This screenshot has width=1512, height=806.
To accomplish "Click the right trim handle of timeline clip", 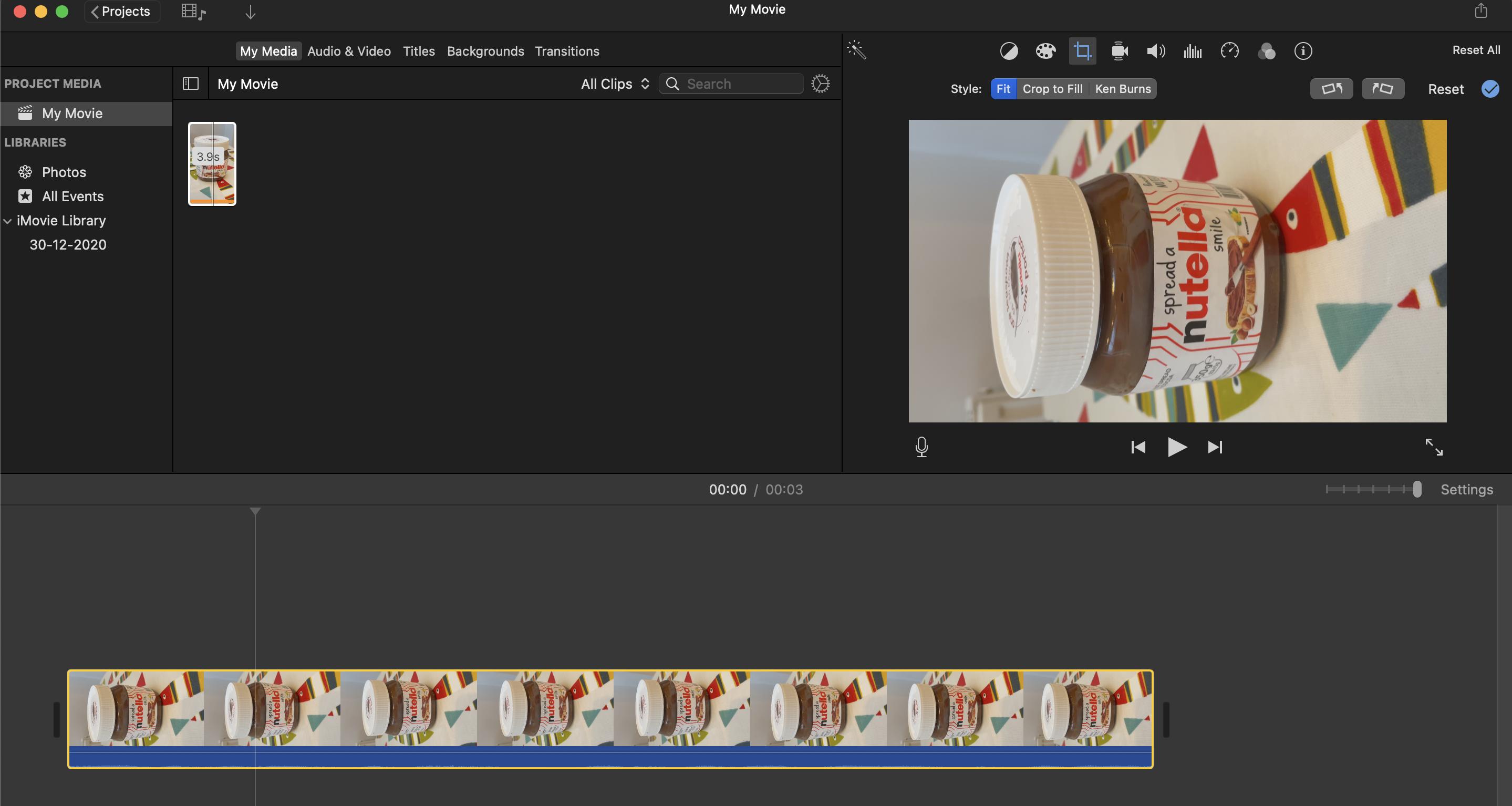I will 1166,719.
